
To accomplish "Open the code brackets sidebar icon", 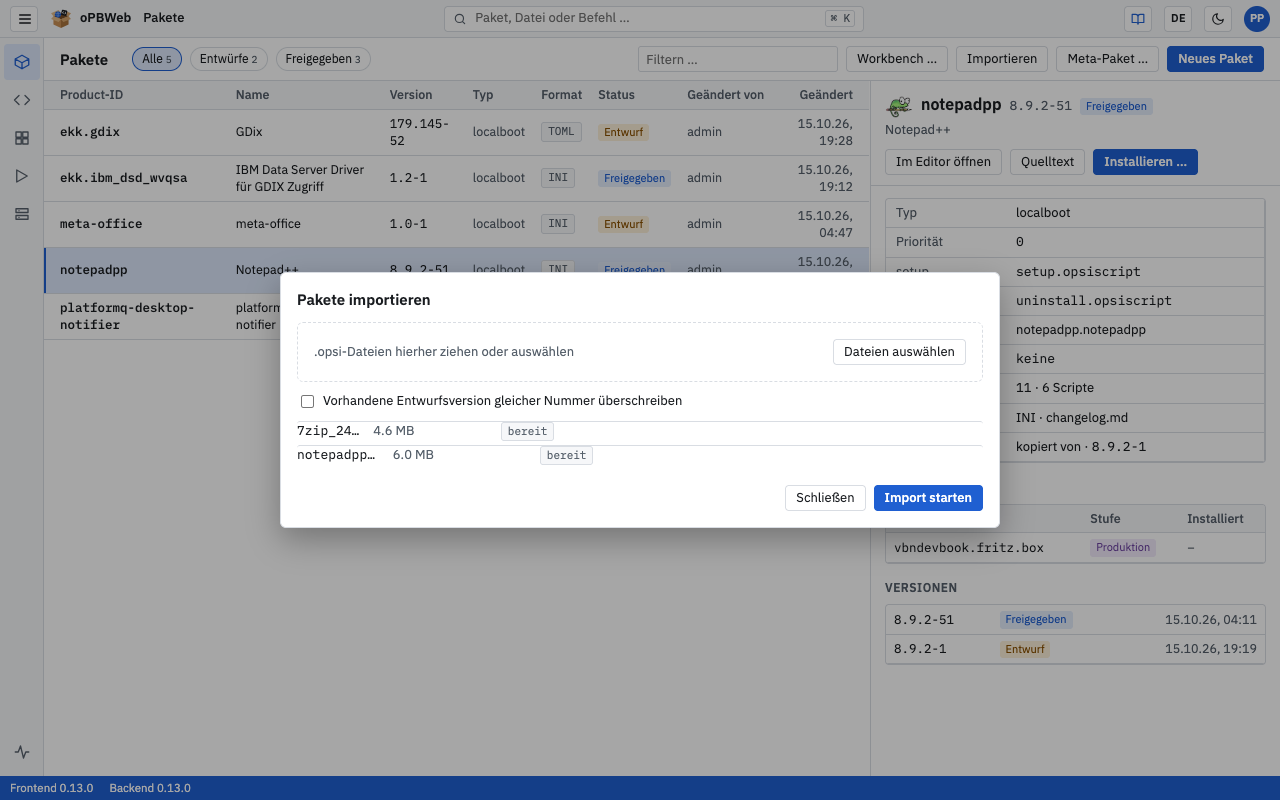I will tap(22, 100).
